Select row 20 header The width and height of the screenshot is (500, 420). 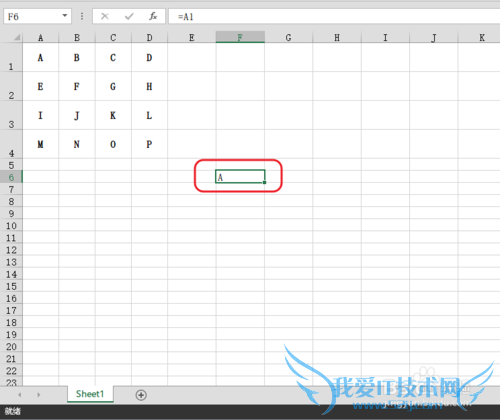pos(11,347)
